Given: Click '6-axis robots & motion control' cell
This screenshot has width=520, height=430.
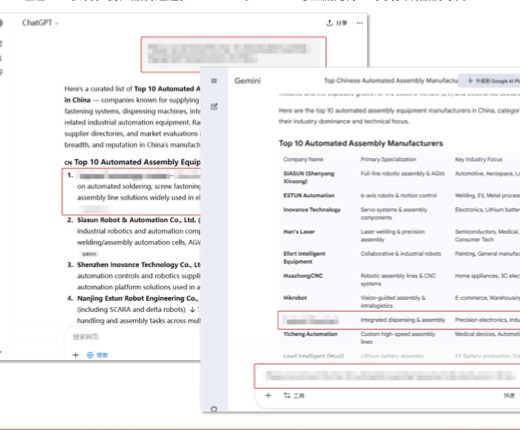Looking at the screenshot, I should pyautogui.click(x=398, y=195).
